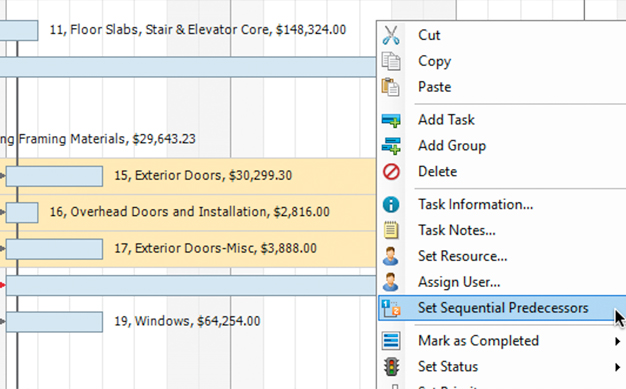Click the scissors Cut icon
The image size is (626, 389).
391,35
